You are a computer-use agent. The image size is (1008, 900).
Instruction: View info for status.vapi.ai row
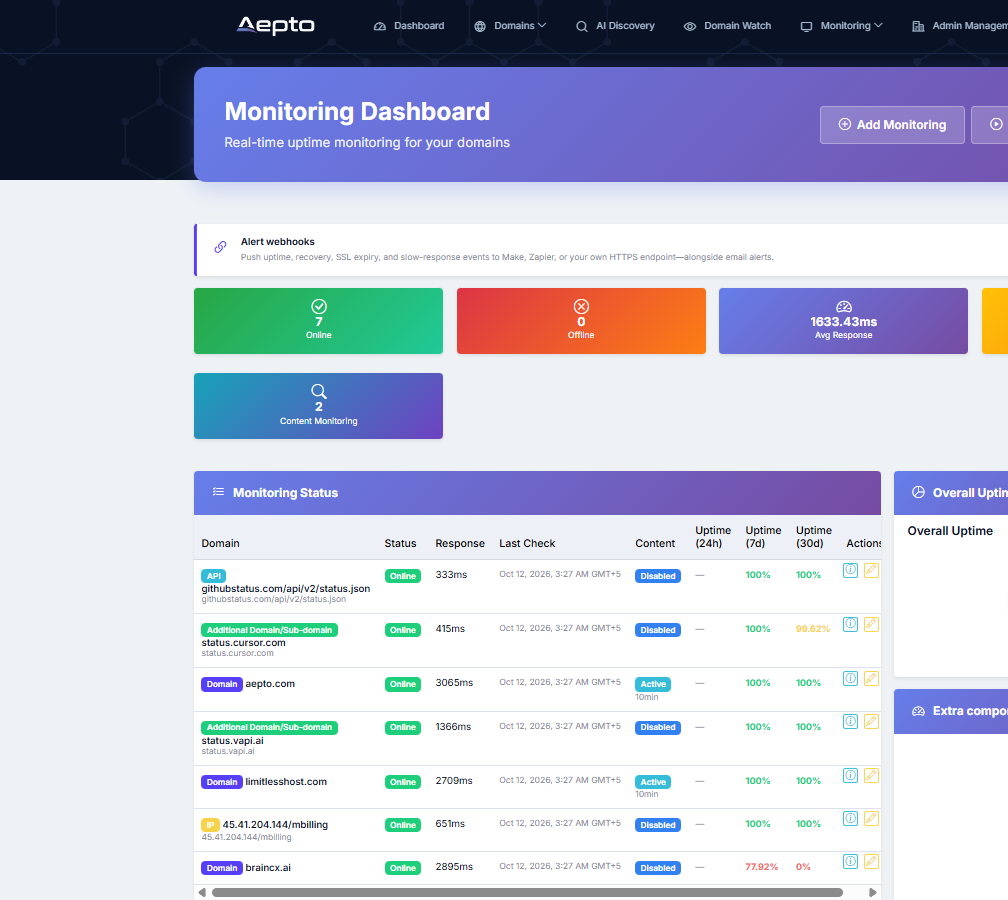850,721
